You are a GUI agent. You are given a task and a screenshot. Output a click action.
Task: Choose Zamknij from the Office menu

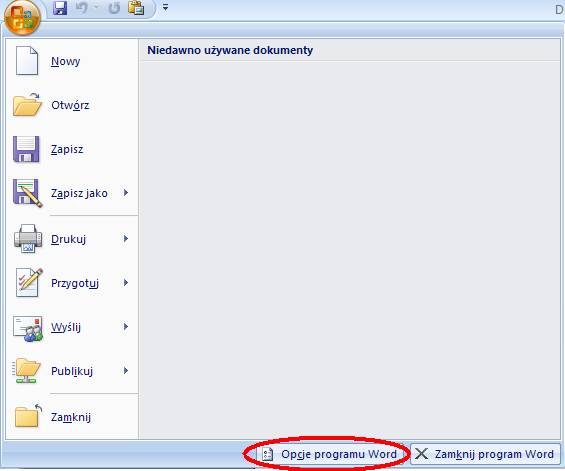tap(71, 417)
